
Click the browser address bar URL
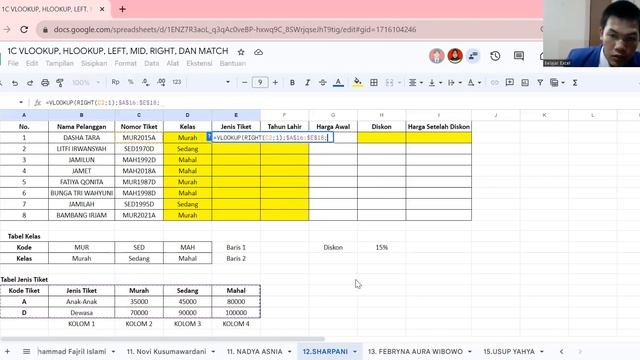[x=235, y=29]
